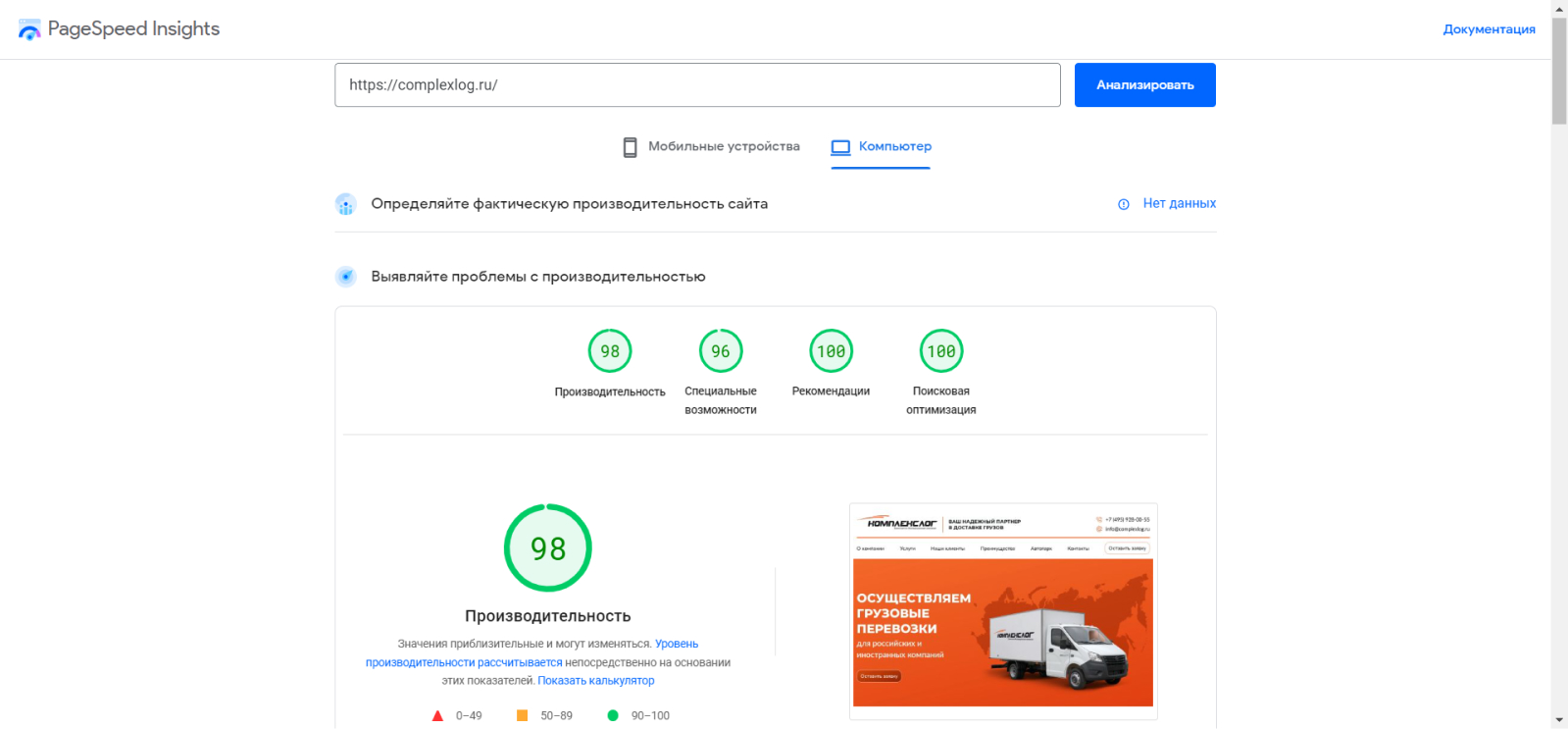
Task: Click the Производительность label under small gauge
Action: [610, 392]
